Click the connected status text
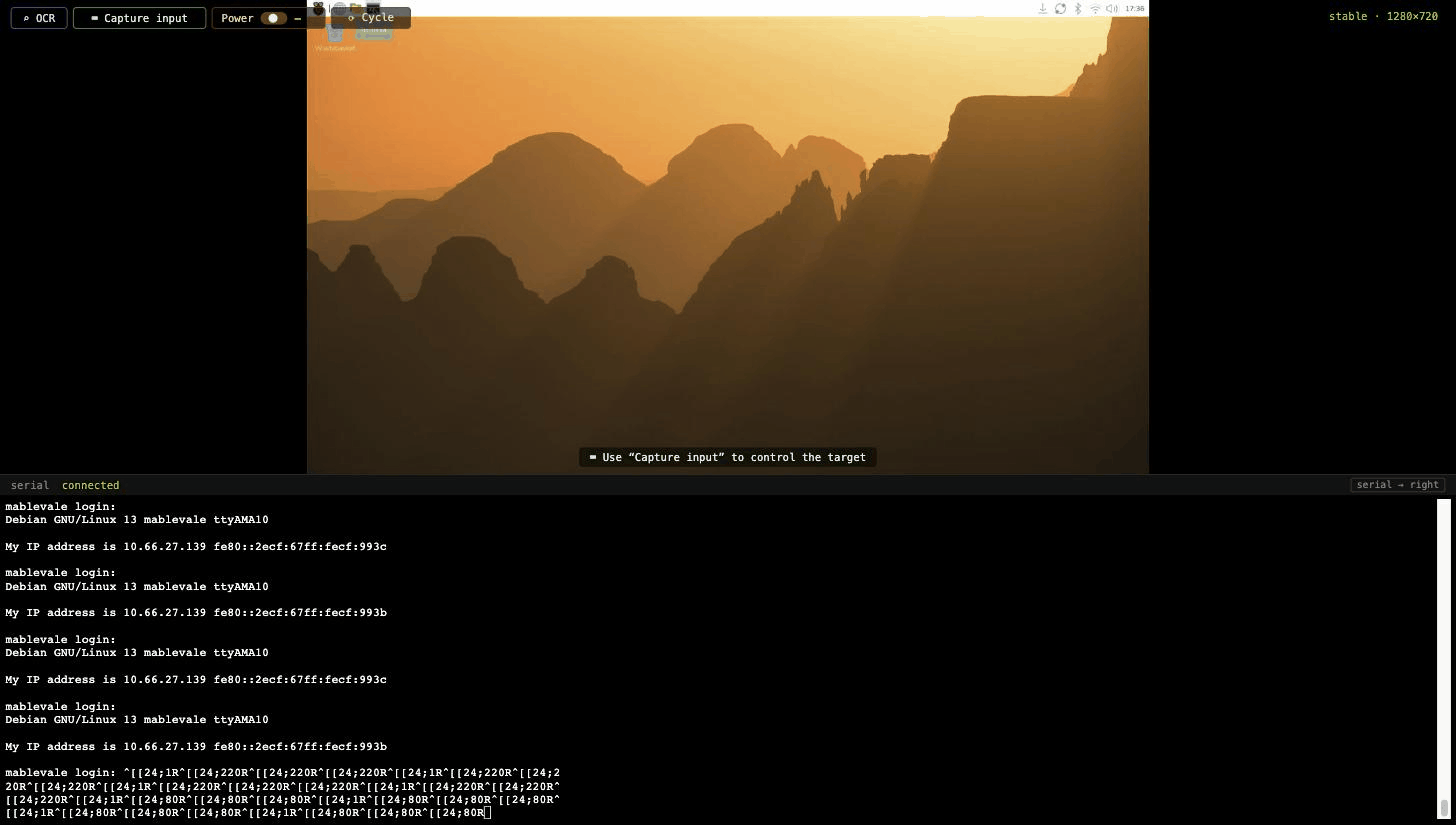Image resolution: width=1456 pixels, height=825 pixels. [90, 485]
